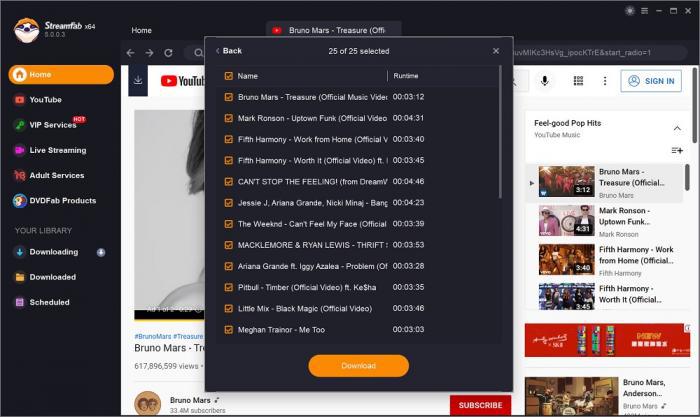This screenshot has width=700, height=417.
Task: Switch to the Home tab
Action: click(142, 30)
